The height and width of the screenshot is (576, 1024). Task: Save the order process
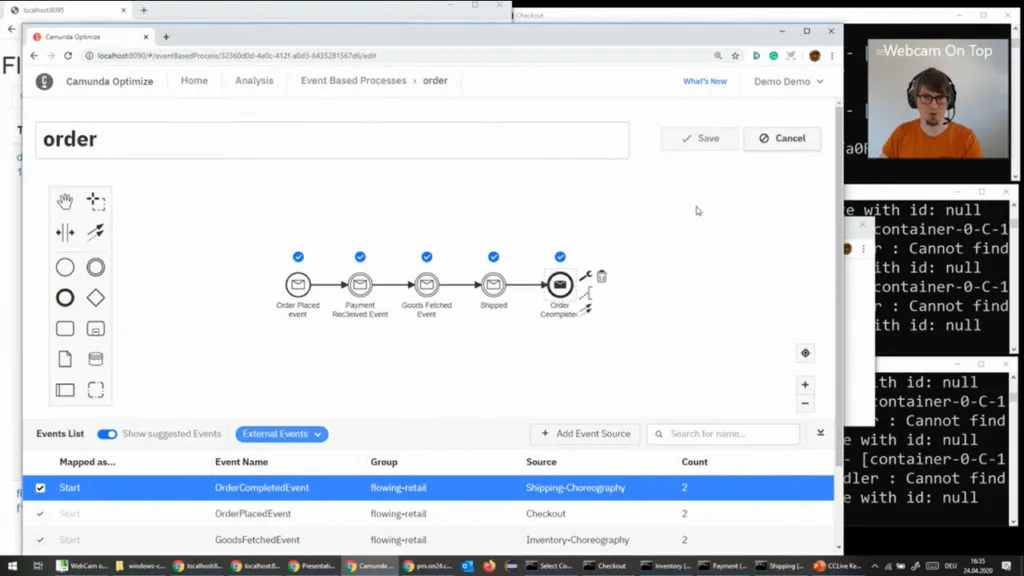[x=700, y=138]
